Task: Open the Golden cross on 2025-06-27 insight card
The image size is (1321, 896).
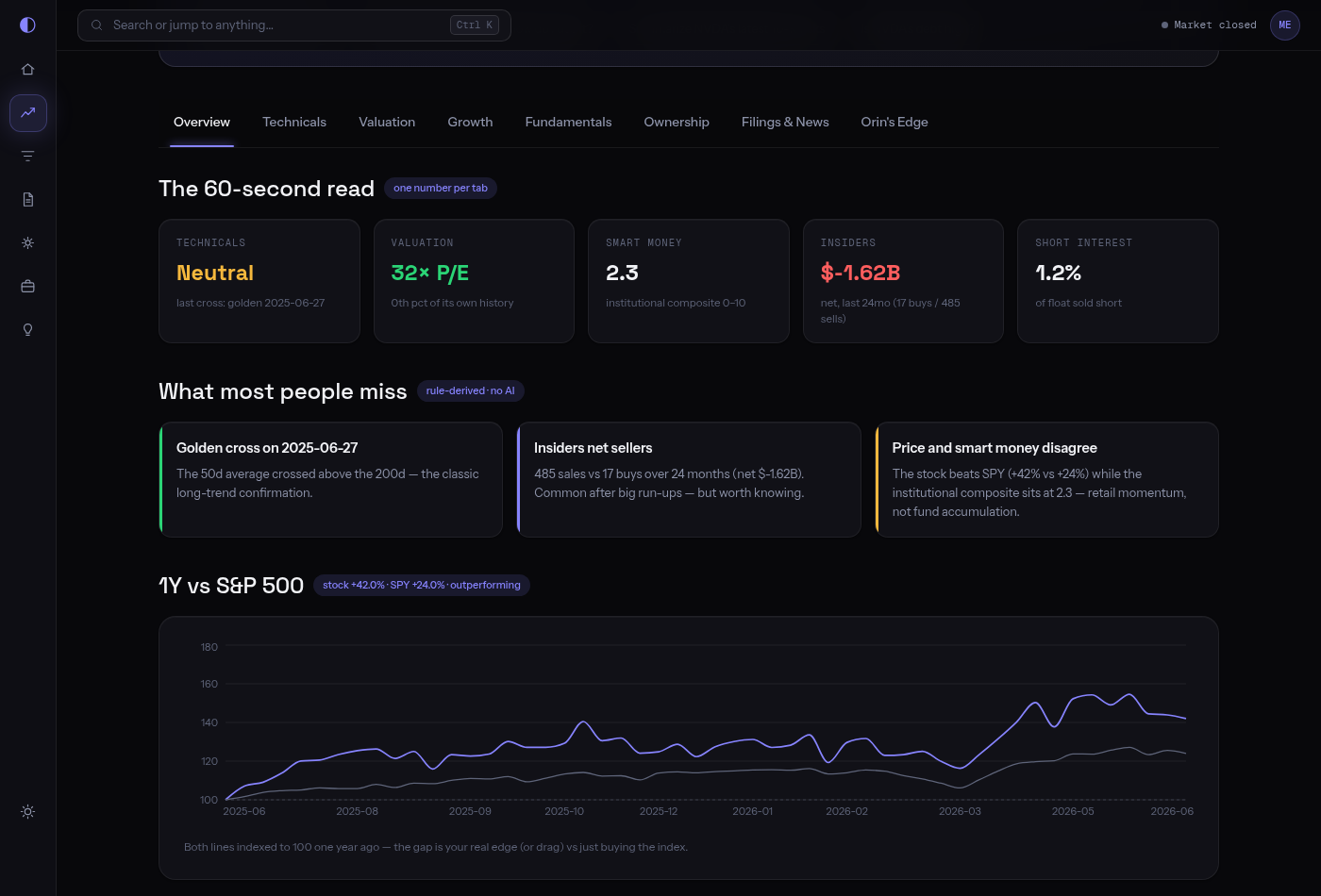Action: (x=330, y=479)
